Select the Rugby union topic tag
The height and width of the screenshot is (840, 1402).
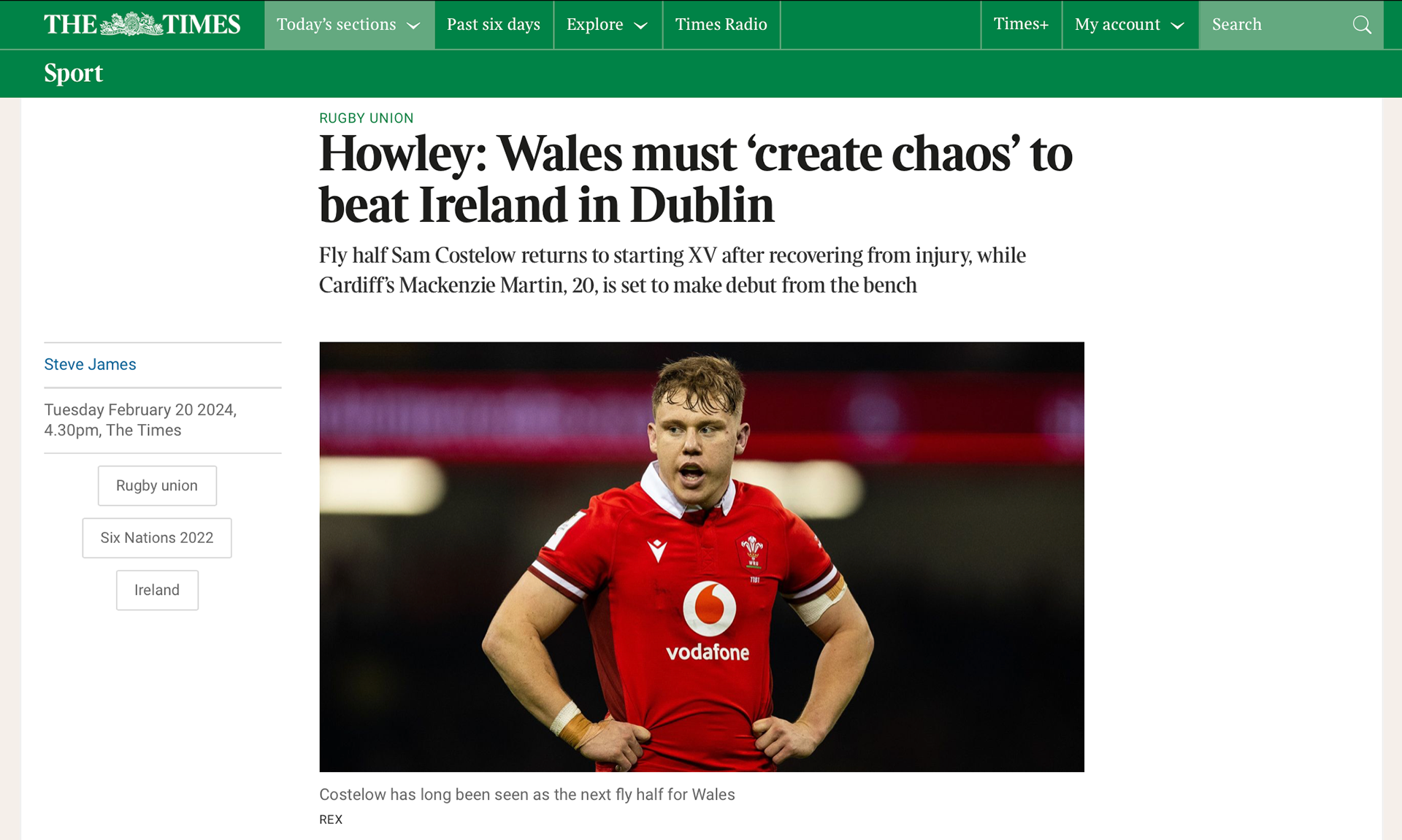pyautogui.click(x=157, y=485)
